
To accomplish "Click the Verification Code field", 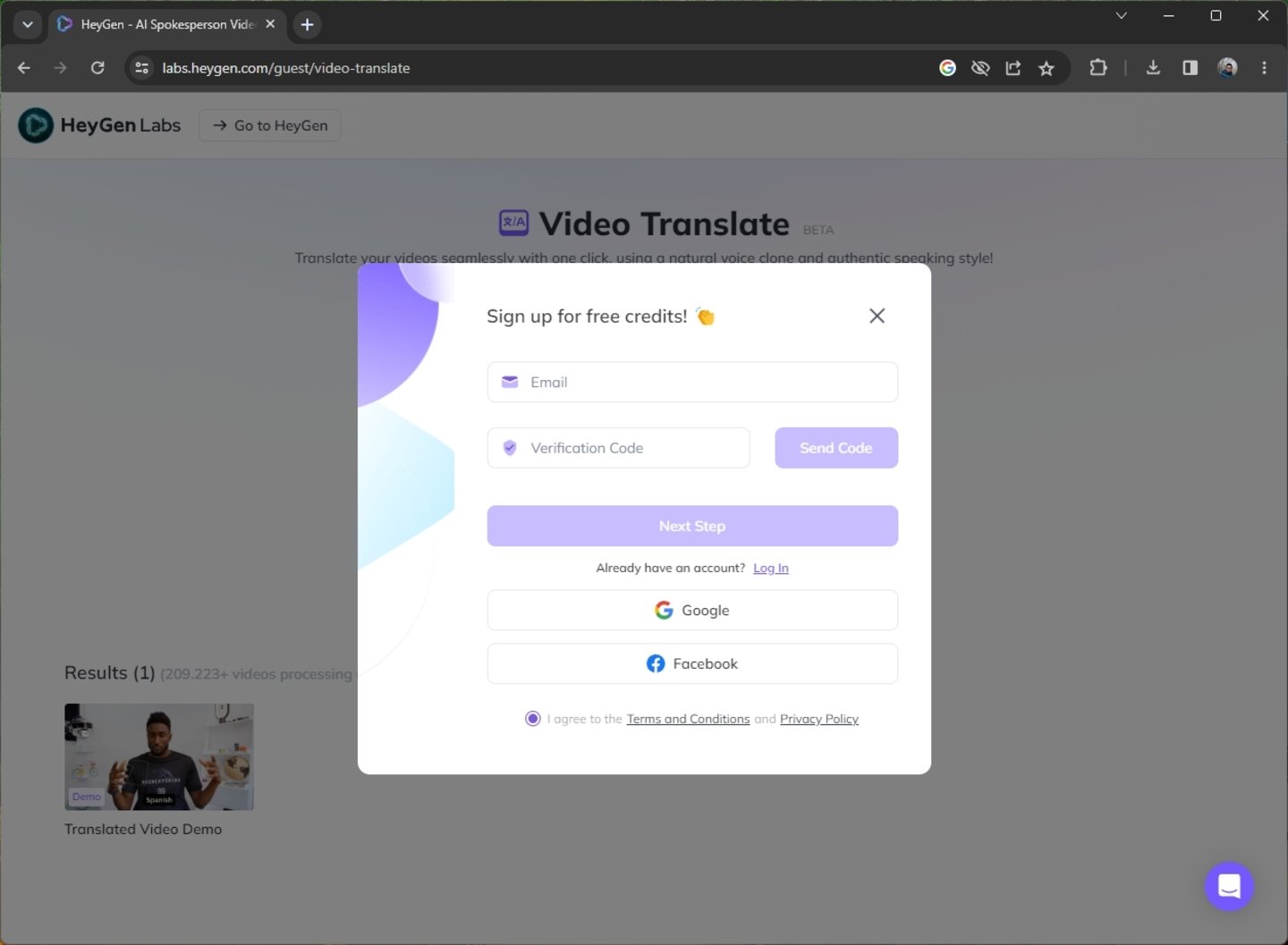I will 618,448.
